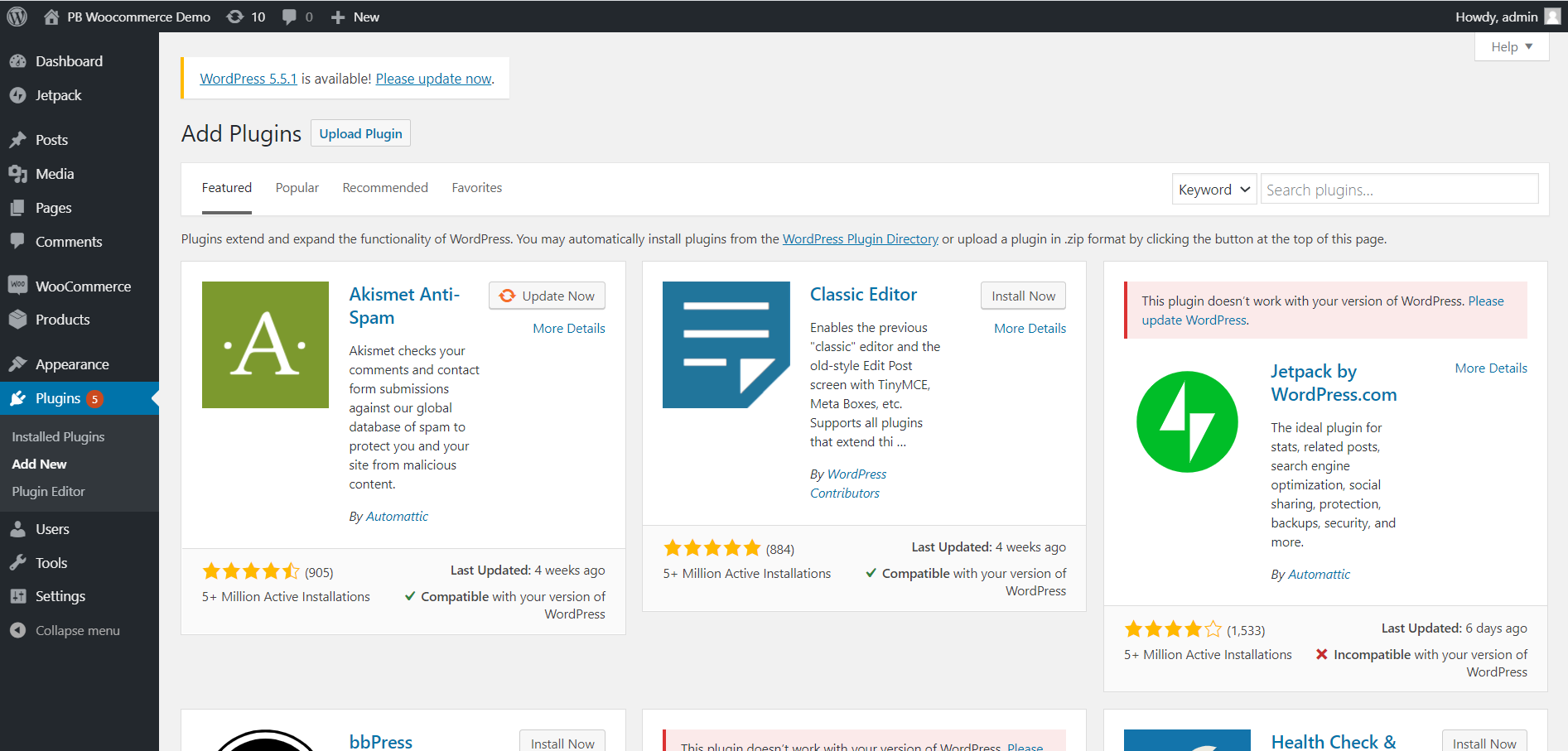Click the Classic Editor star rating
Viewport: 1568px width, 751px height.
coord(712,548)
